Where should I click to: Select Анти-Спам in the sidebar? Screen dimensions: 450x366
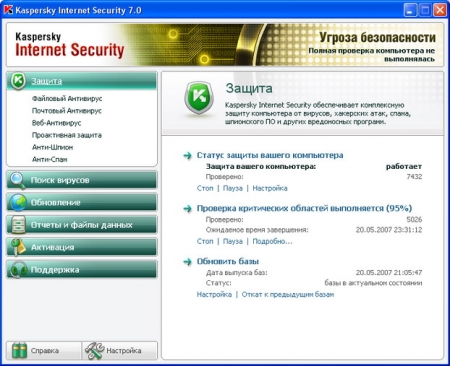click(x=49, y=159)
